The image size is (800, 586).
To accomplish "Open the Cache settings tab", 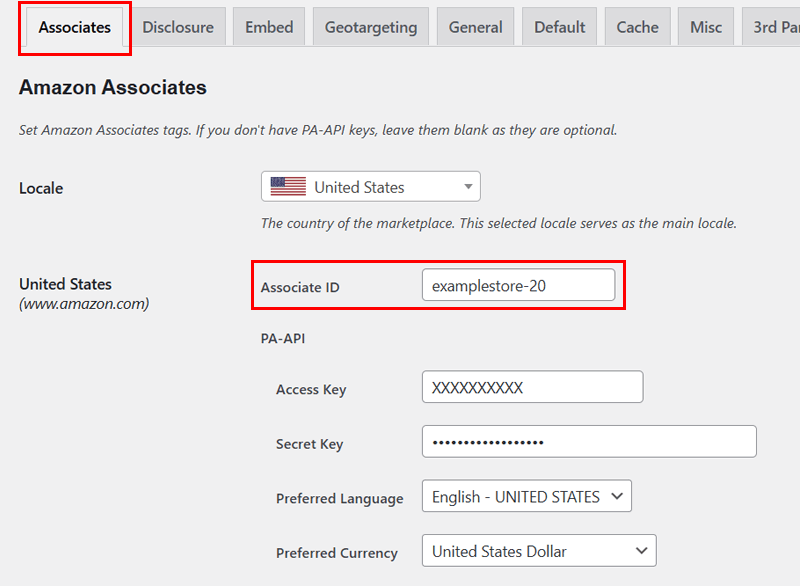I will [637, 27].
